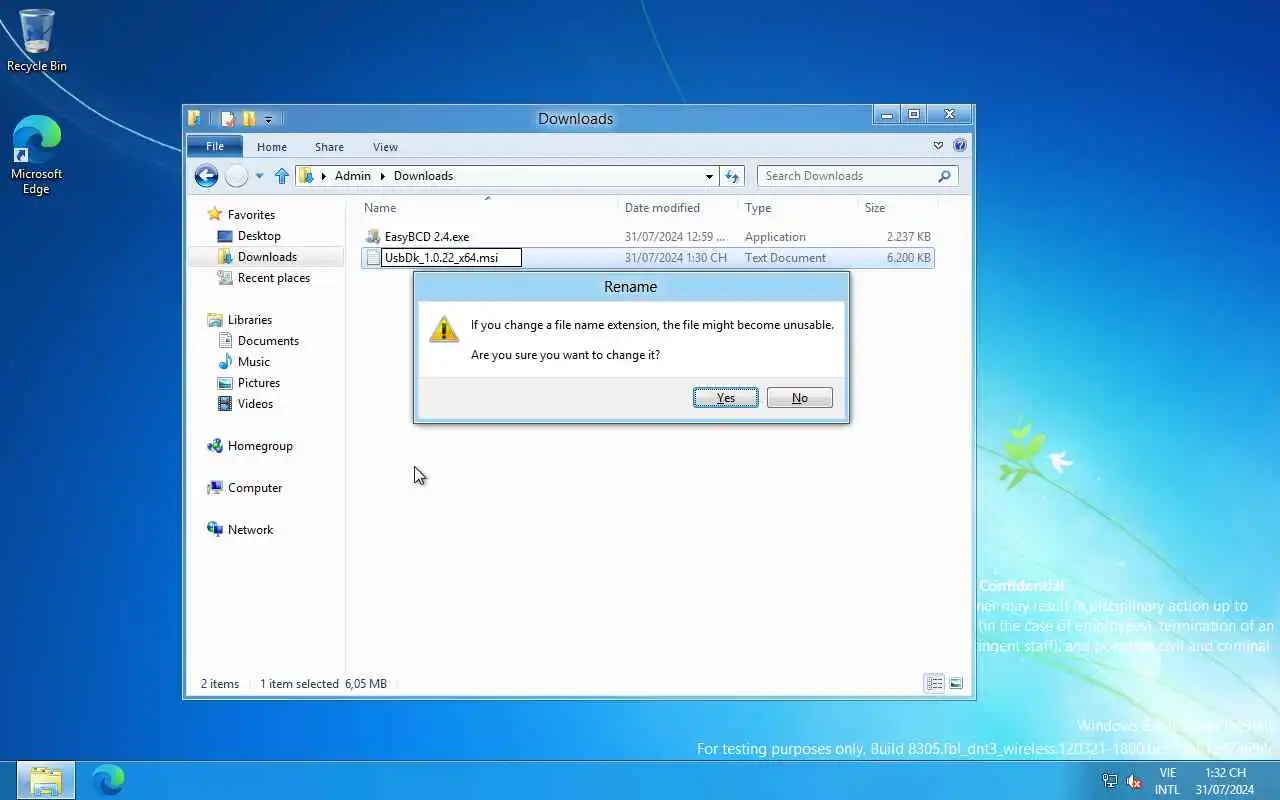Click Admin in the address path
1280x800 pixels.
353,176
